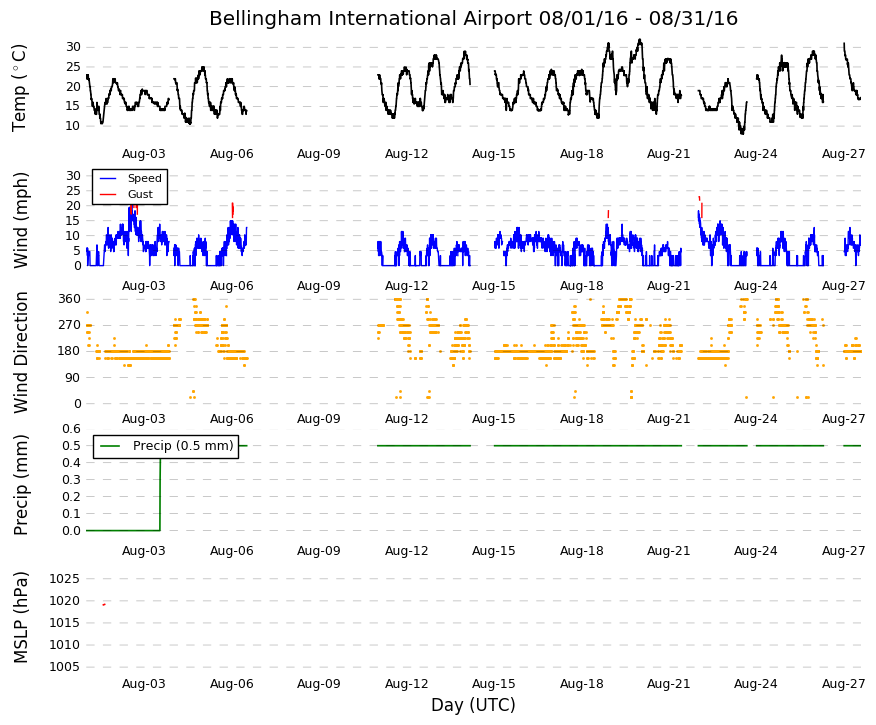
Task: Click the Precip (0.5 mm) legend label
Action: pyautogui.click(x=183, y=446)
